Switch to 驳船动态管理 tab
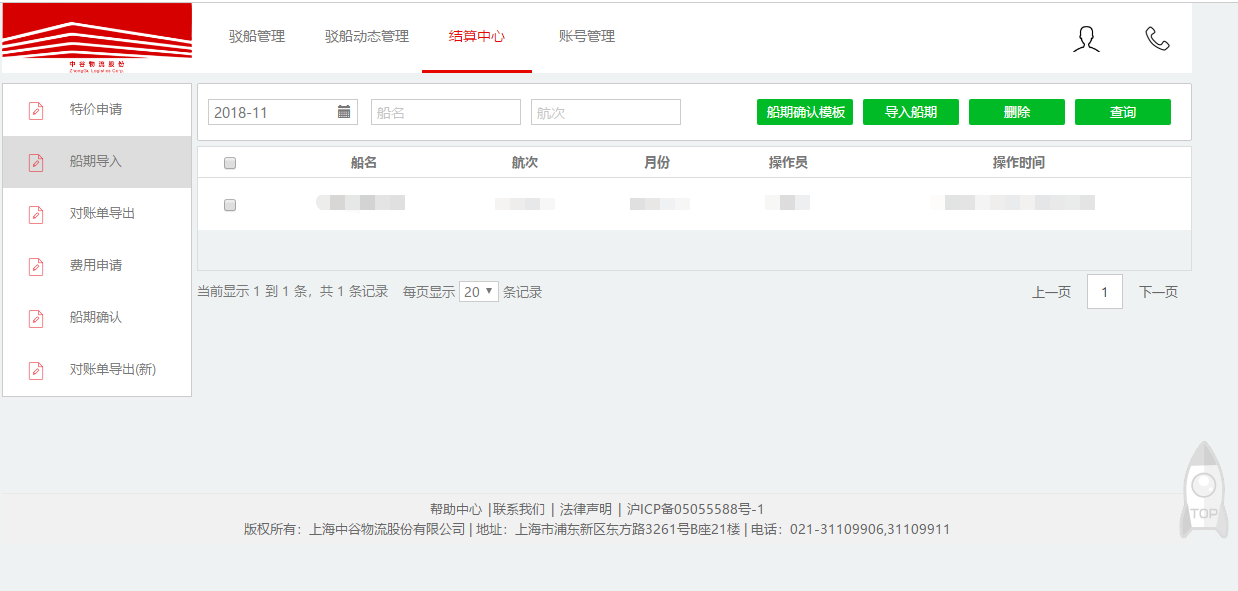The width and height of the screenshot is (1238, 591). point(367,36)
